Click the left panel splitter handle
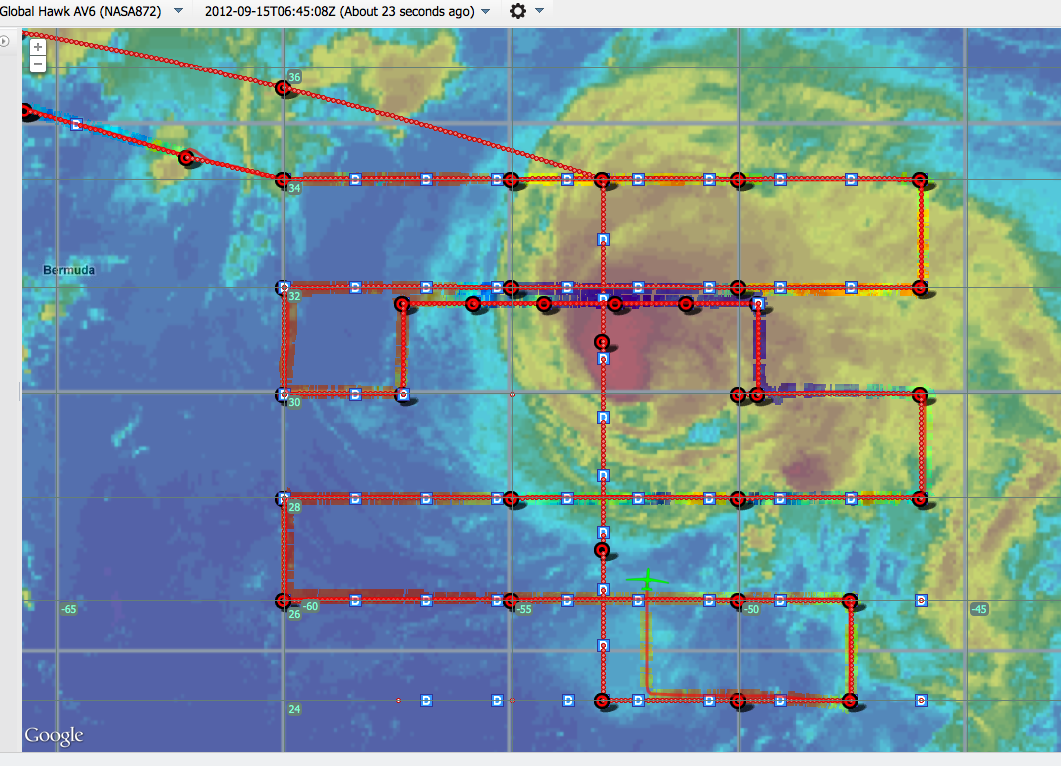 click(x=19, y=392)
